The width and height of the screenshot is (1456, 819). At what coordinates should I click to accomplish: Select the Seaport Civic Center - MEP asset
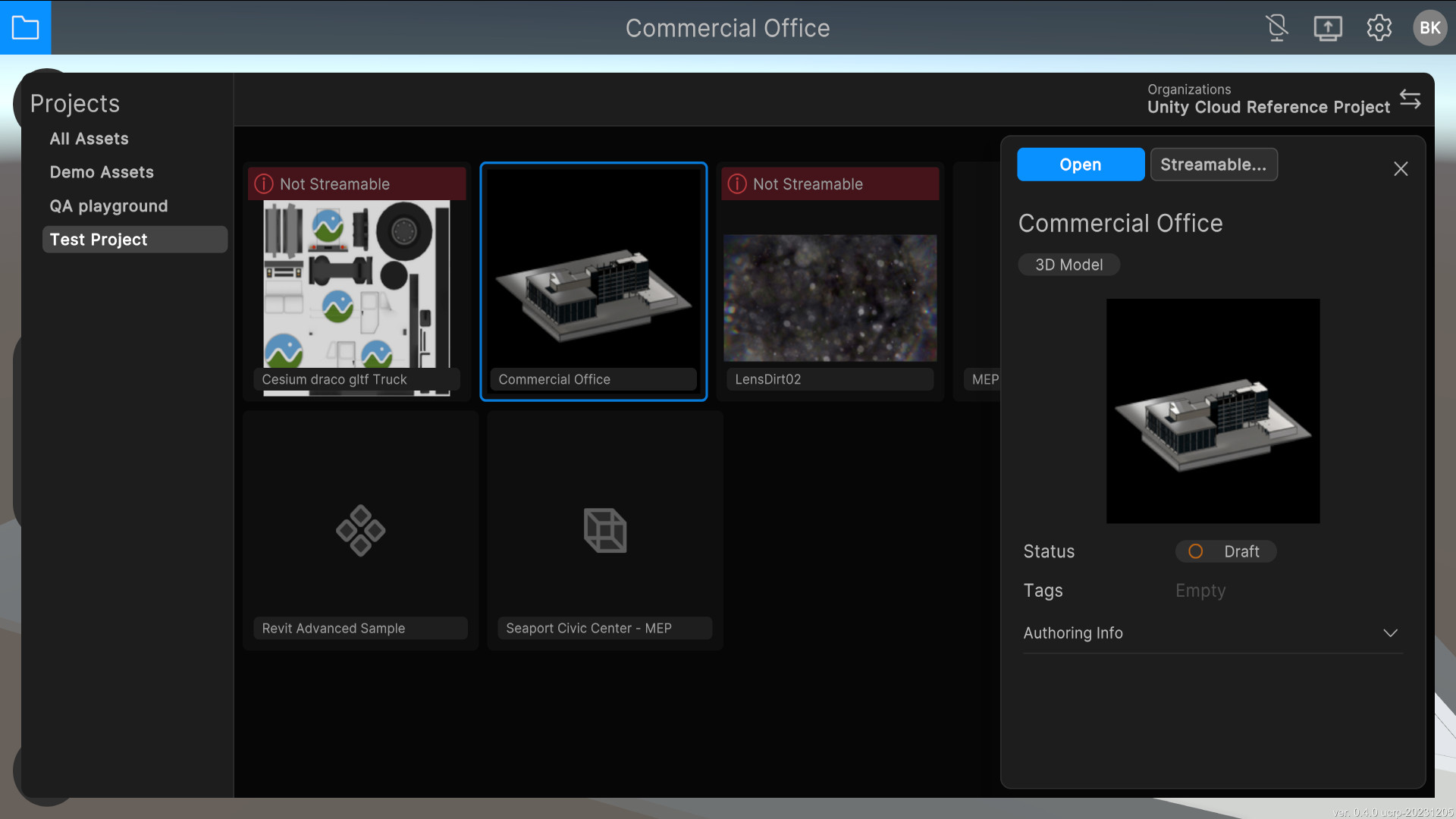pos(604,529)
